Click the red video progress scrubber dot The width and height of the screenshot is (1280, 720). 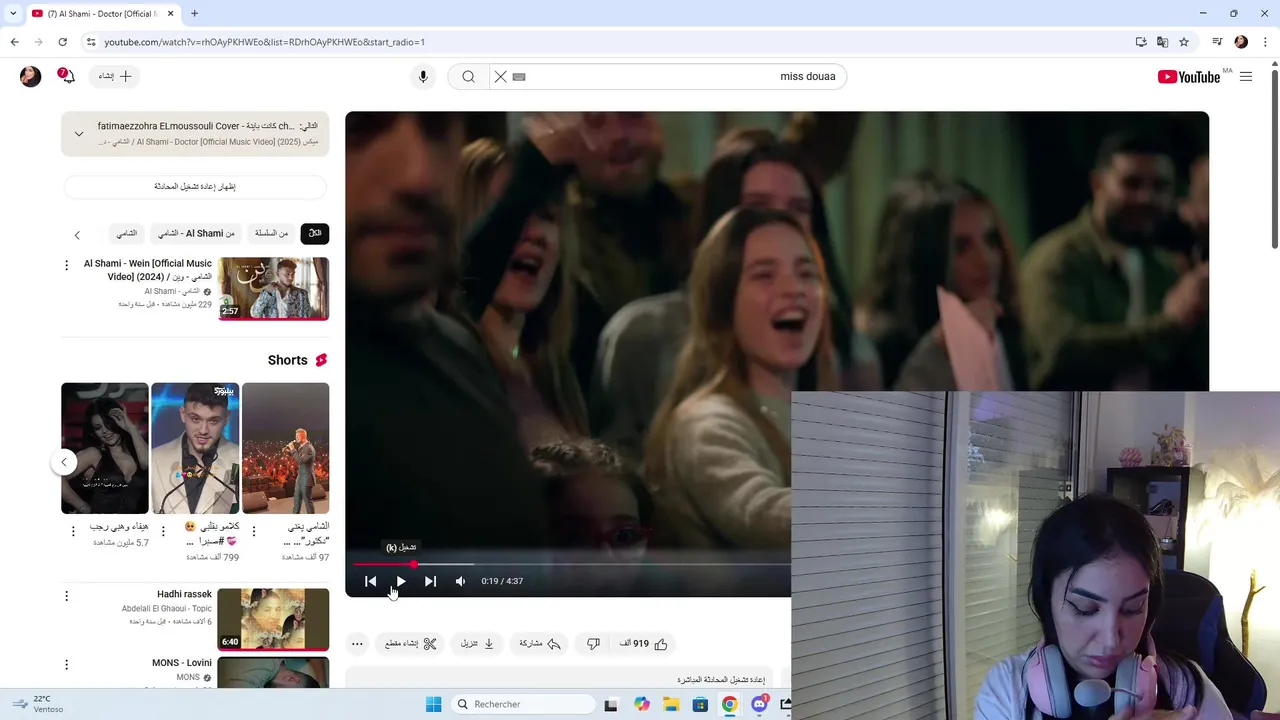pyautogui.click(x=413, y=564)
